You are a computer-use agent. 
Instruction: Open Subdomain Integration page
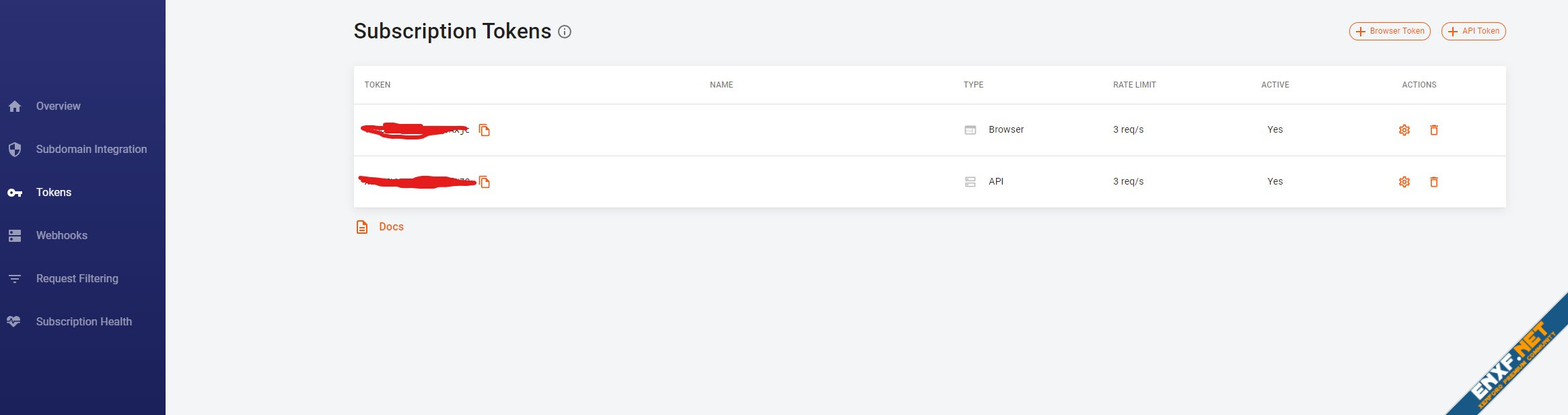(91, 150)
